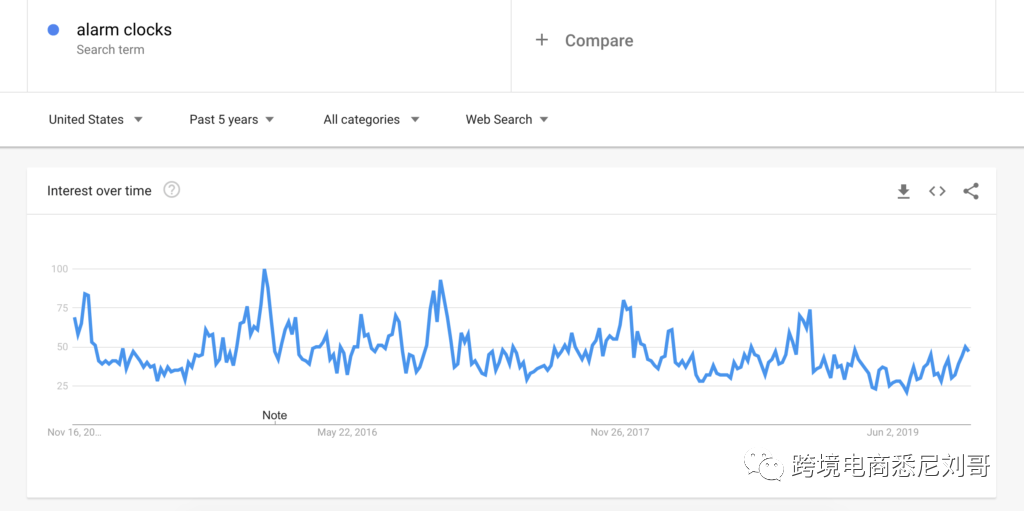
Task: Open the embed code icon
Action: 937,191
